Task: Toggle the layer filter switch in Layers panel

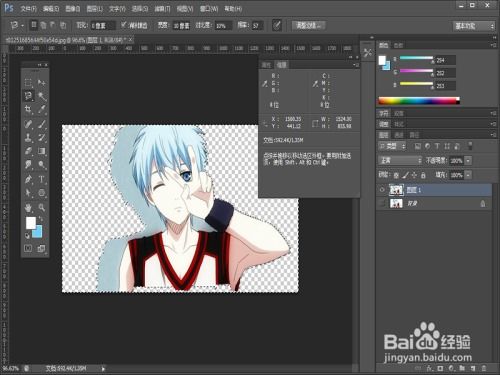Action: coord(470,146)
